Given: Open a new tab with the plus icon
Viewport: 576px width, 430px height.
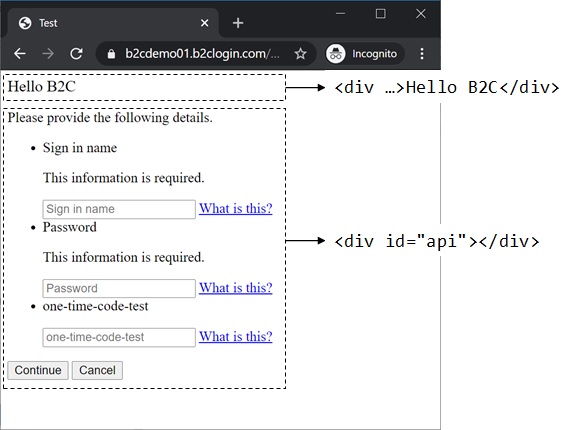Looking at the screenshot, I should (x=238, y=23).
